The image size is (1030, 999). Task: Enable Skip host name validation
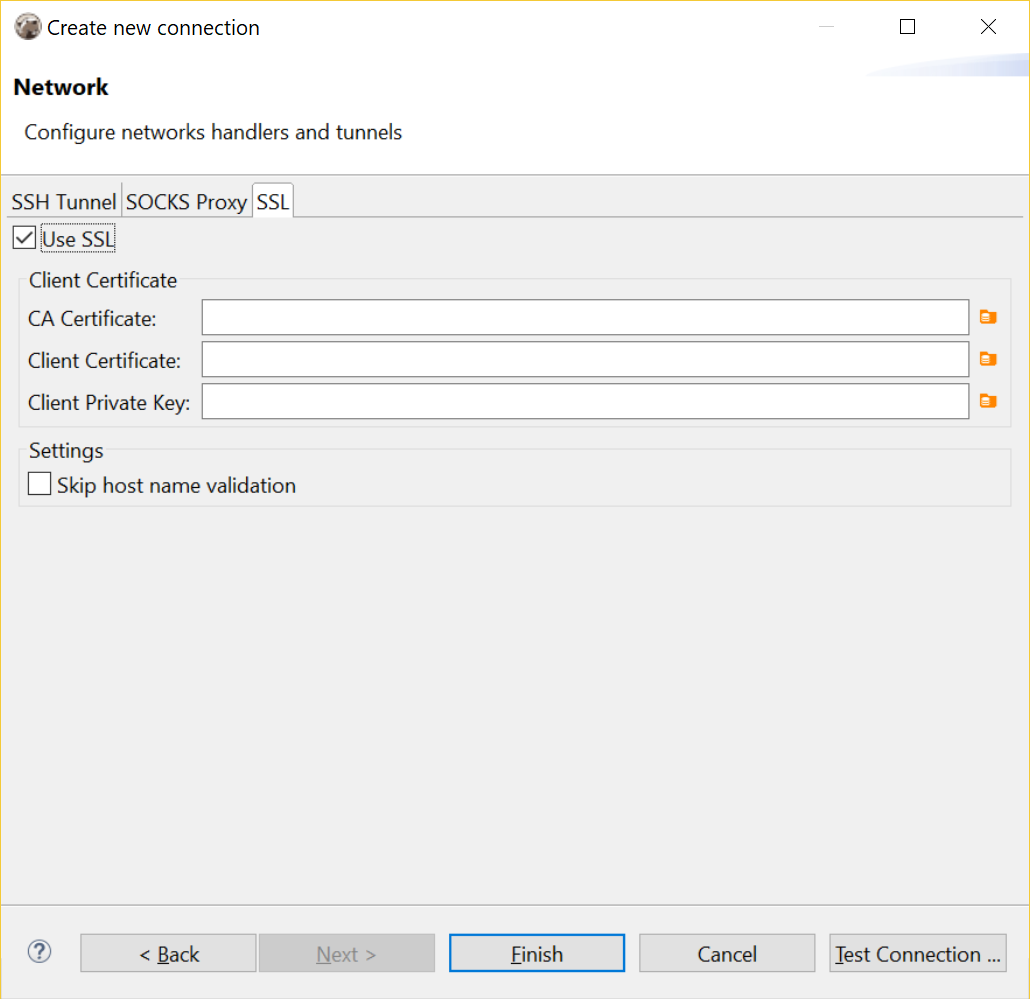[39, 483]
